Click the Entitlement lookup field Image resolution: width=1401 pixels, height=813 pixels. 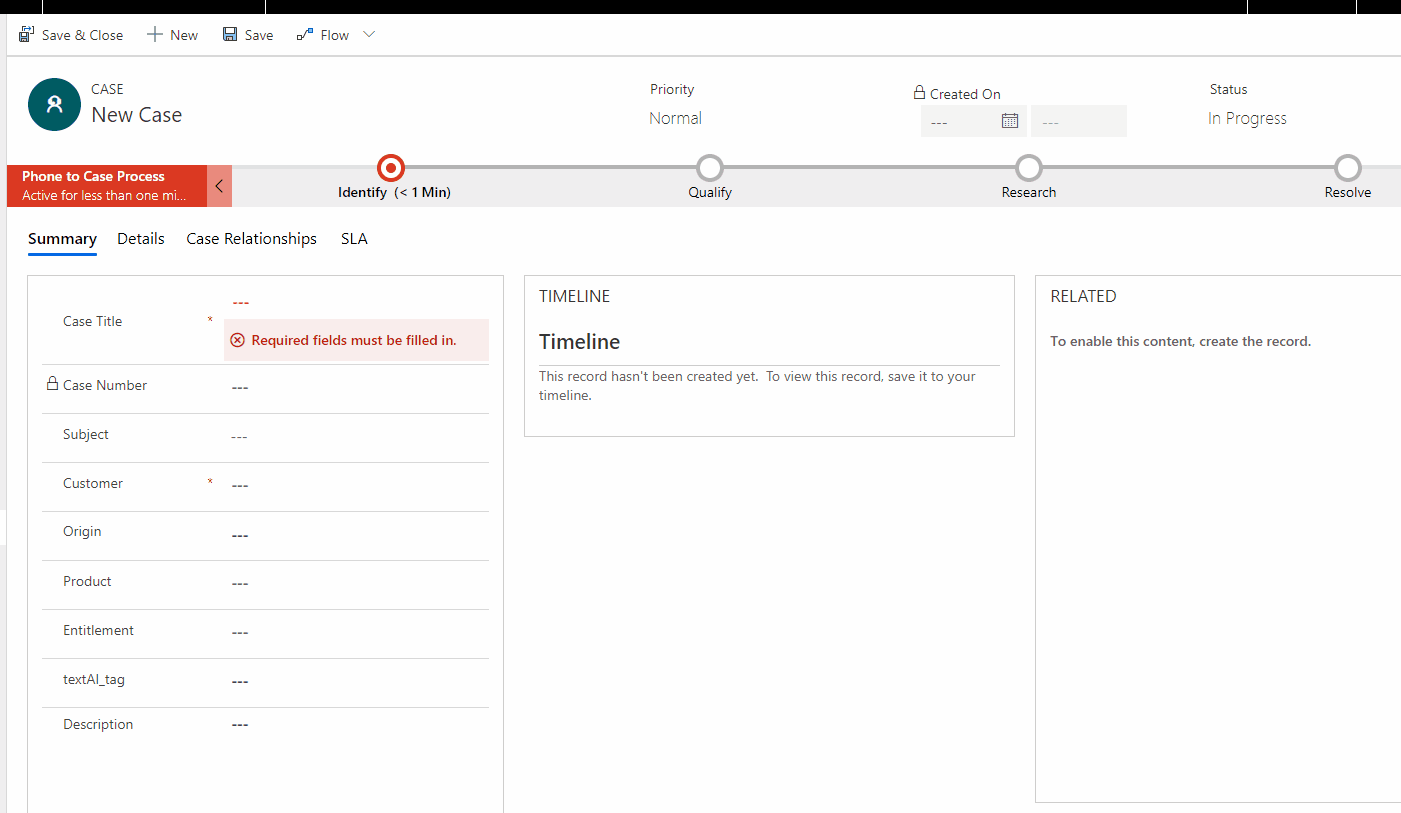click(356, 633)
